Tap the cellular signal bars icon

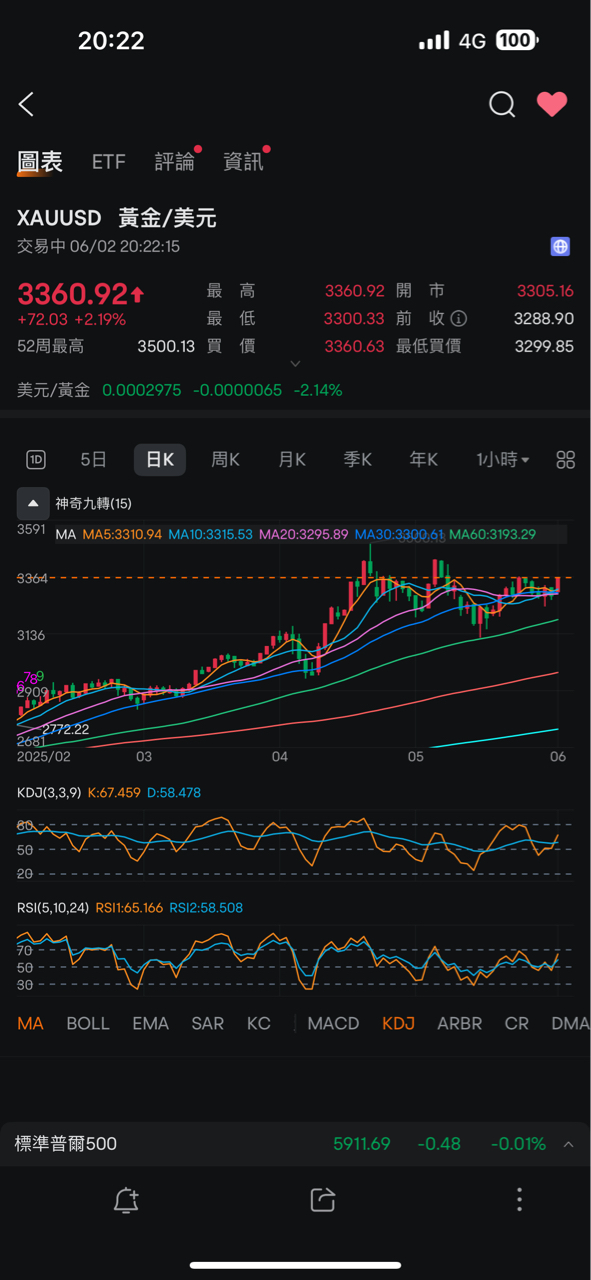click(434, 41)
